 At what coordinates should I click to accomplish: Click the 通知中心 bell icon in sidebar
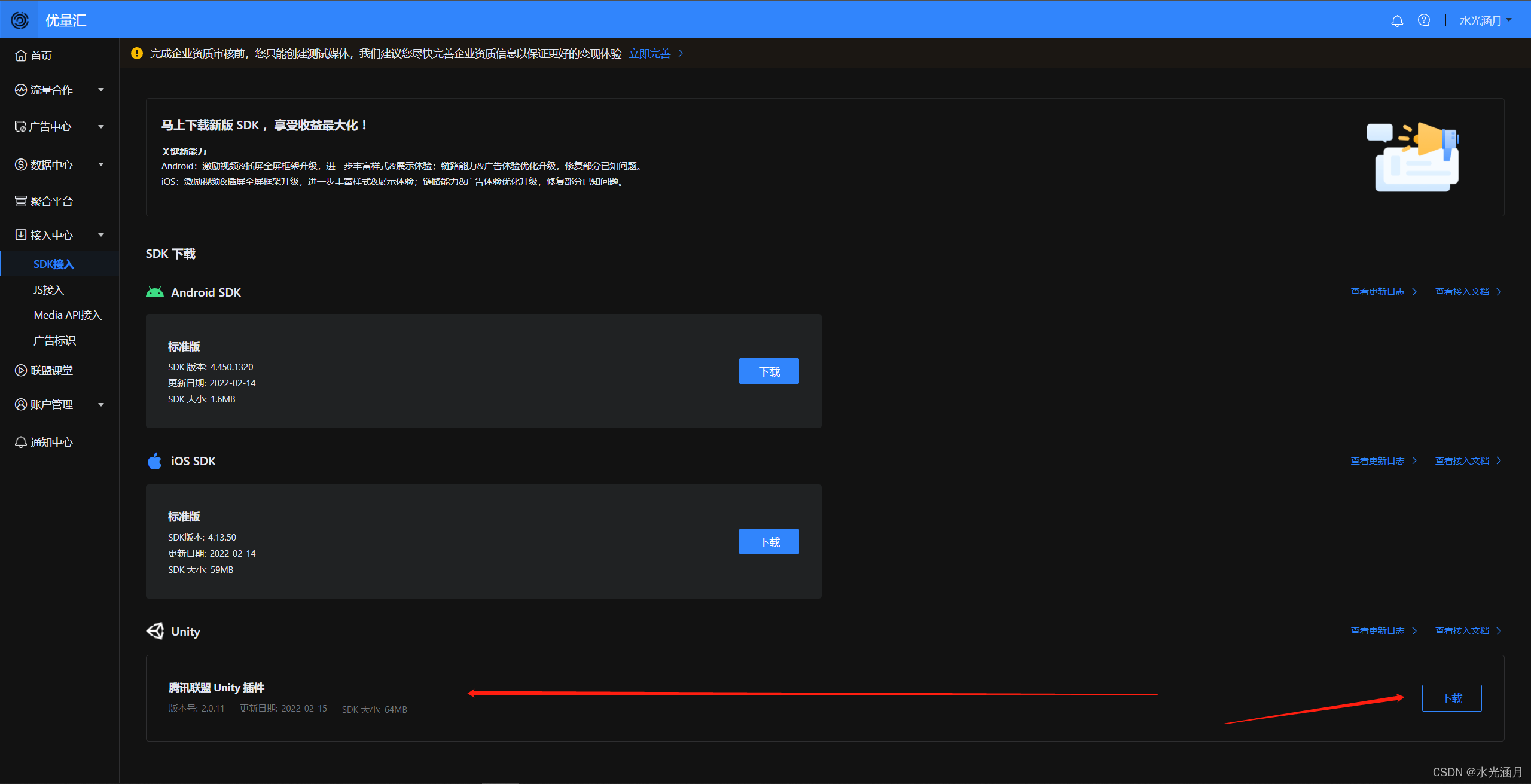pyautogui.click(x=21, y=442)
